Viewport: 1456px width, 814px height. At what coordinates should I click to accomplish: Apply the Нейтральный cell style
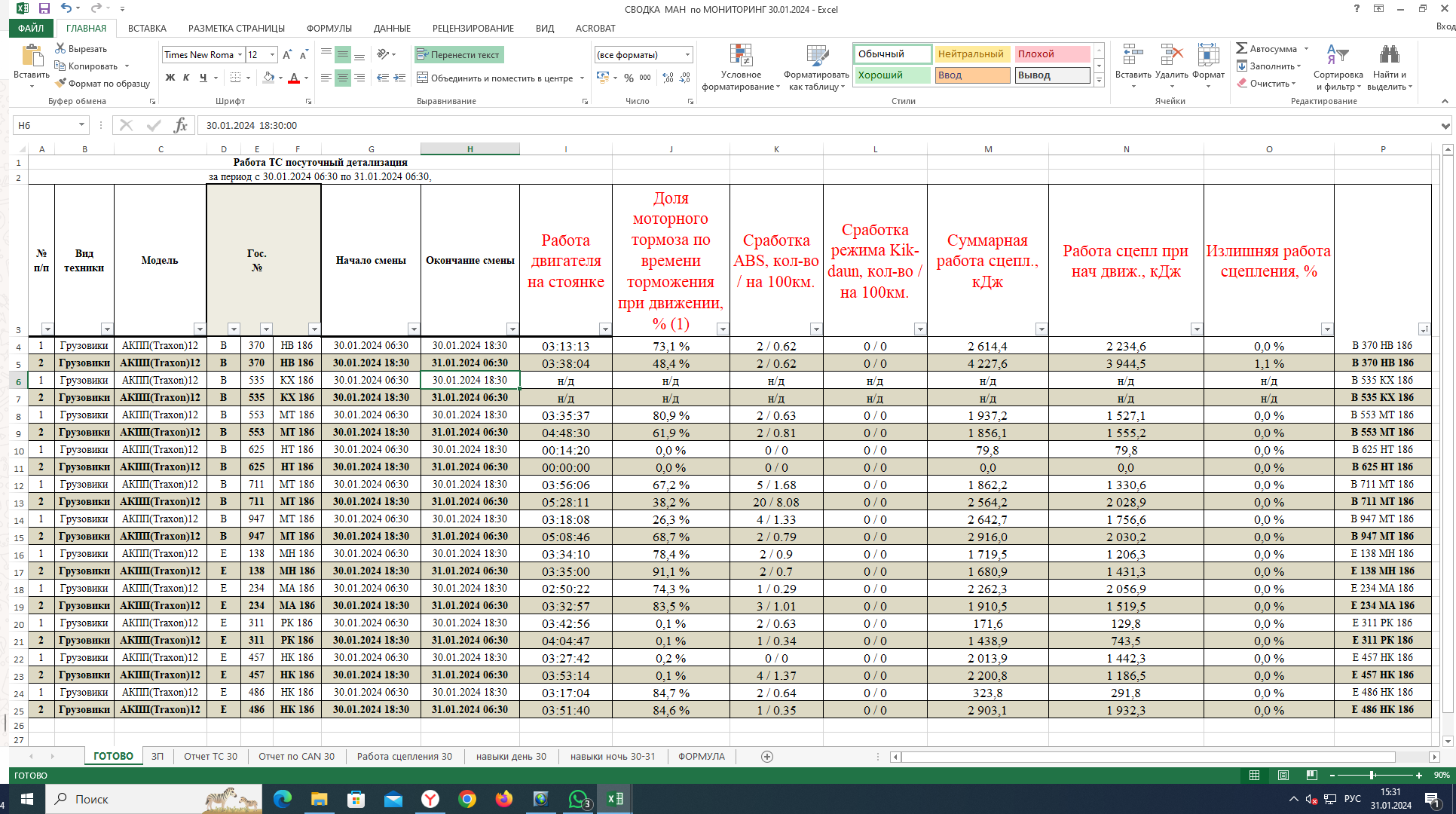click(972, 54)
